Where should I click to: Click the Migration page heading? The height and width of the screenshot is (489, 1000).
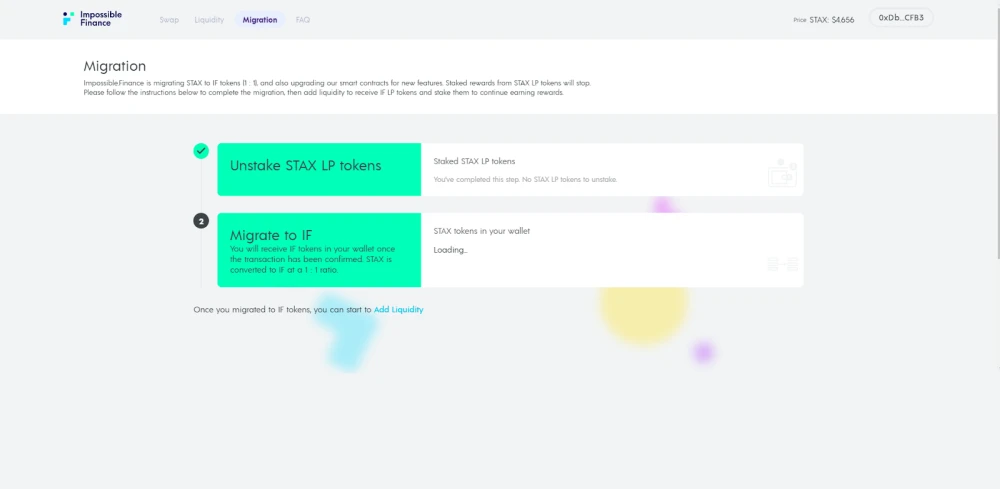(x=115, y=66)
